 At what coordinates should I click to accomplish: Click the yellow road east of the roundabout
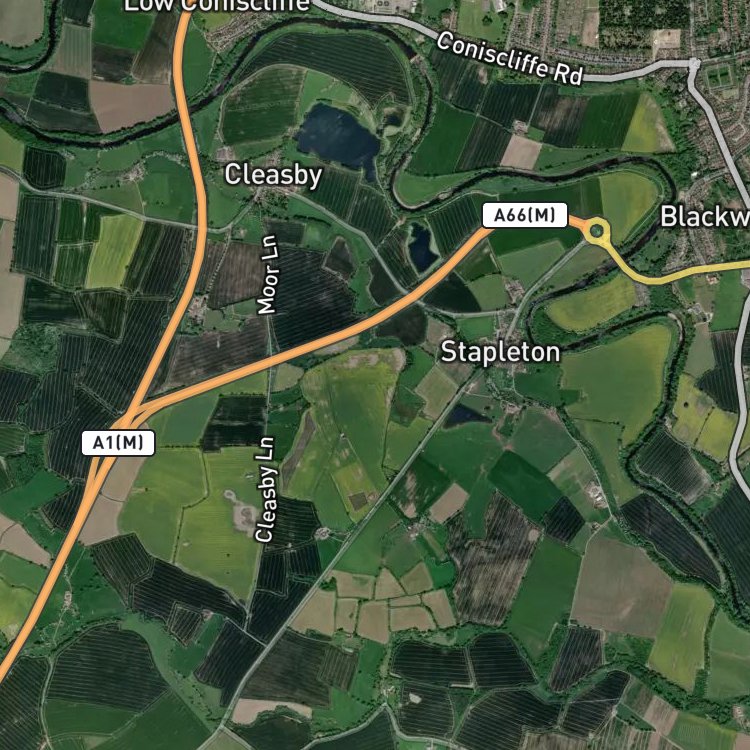click(x=679, y=275)
